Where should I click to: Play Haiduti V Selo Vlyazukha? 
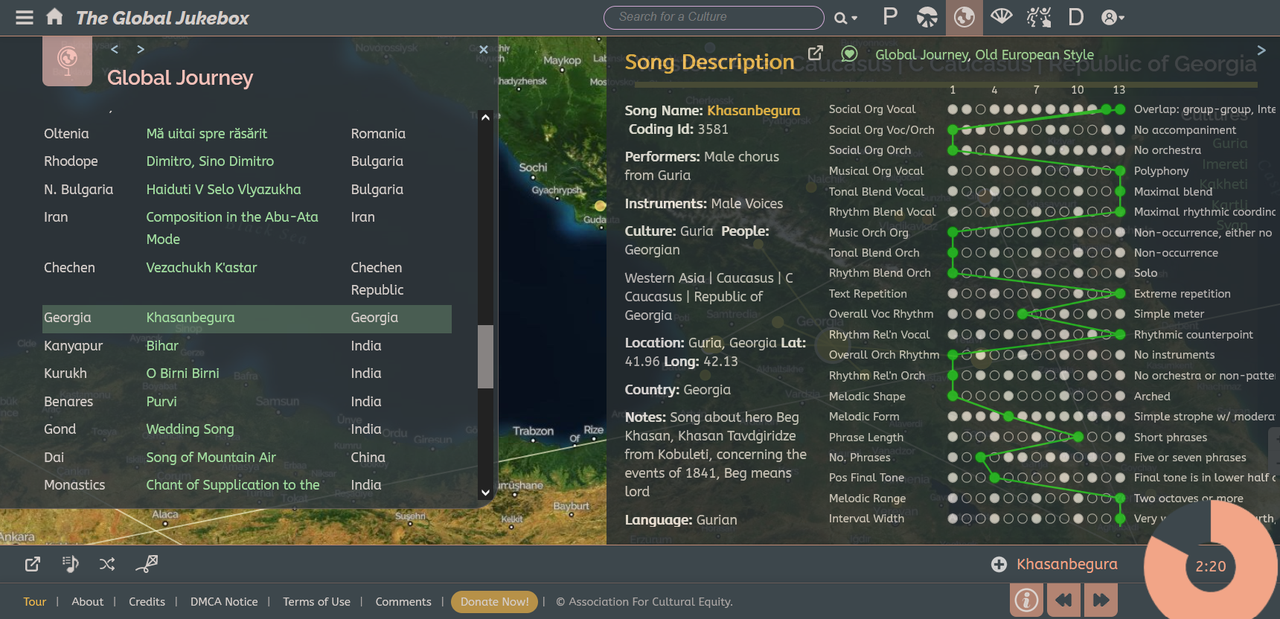pos(223,189)
